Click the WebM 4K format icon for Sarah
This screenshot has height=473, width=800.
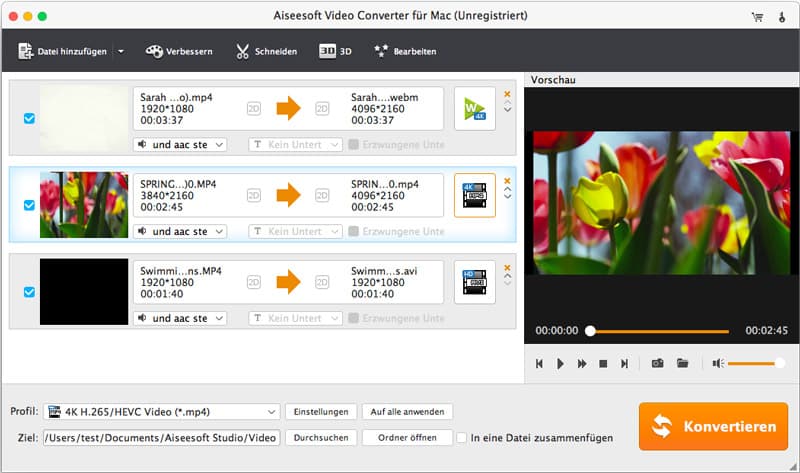tap(474, 109)
